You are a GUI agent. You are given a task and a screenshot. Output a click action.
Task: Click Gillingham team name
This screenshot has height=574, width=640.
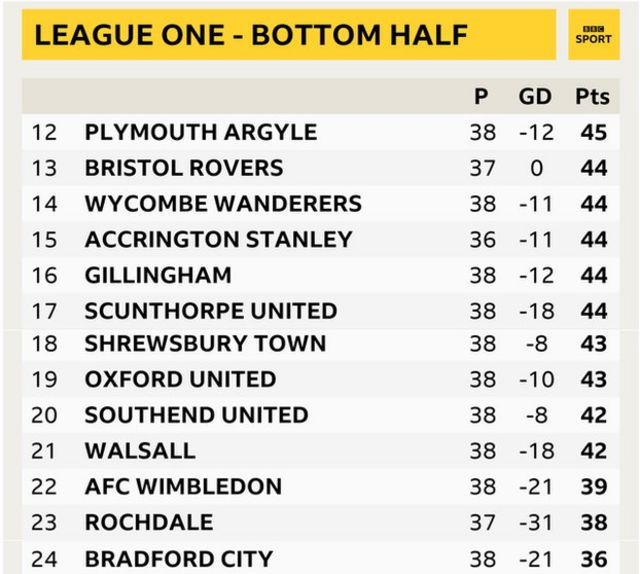pos(158,275)
